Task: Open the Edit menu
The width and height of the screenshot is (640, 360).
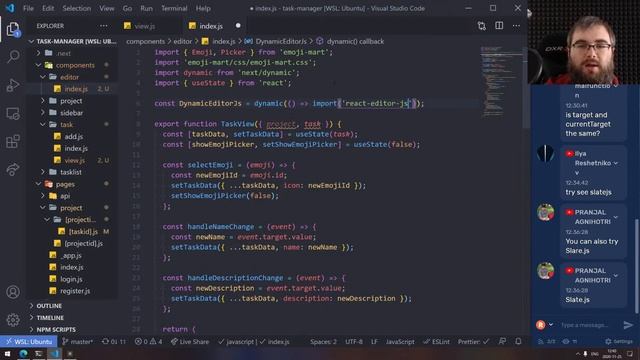Action: tap(48, 8)
